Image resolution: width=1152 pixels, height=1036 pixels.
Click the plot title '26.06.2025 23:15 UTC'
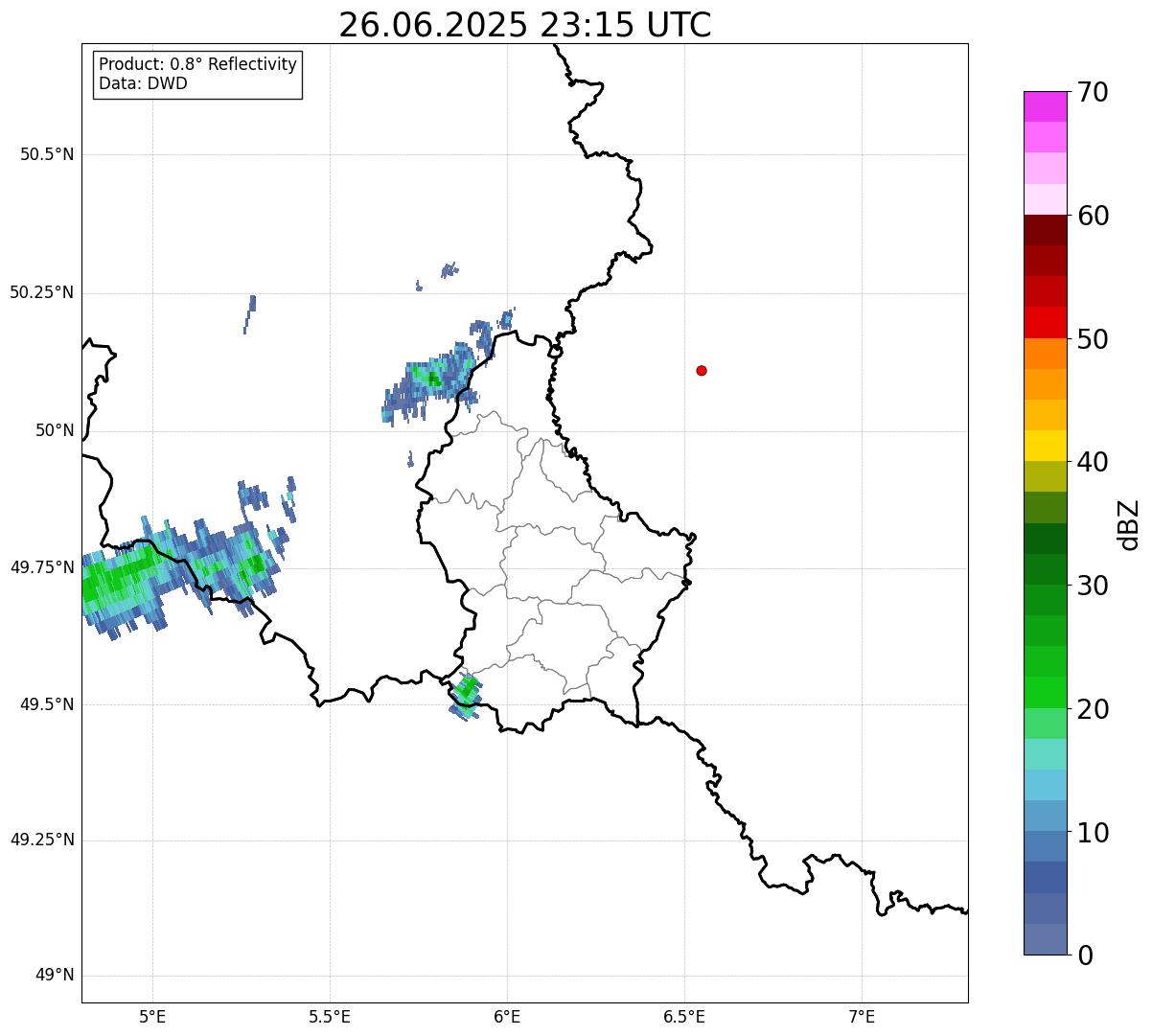tap(525, 24)
